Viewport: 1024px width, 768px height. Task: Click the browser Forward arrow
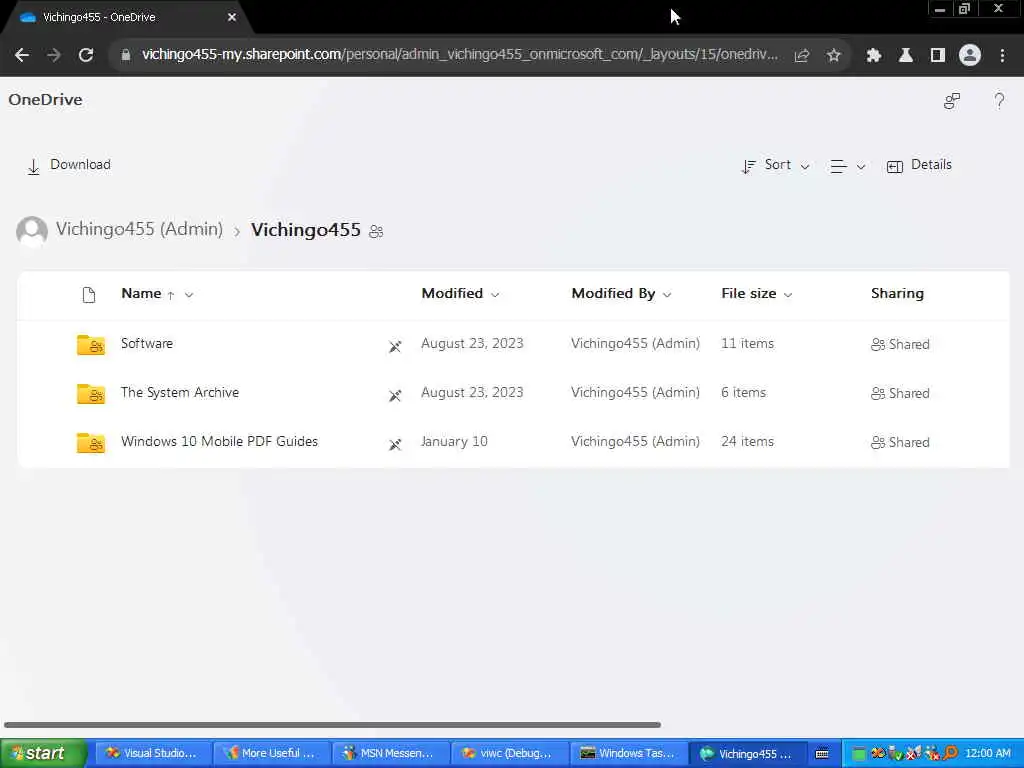54,55
